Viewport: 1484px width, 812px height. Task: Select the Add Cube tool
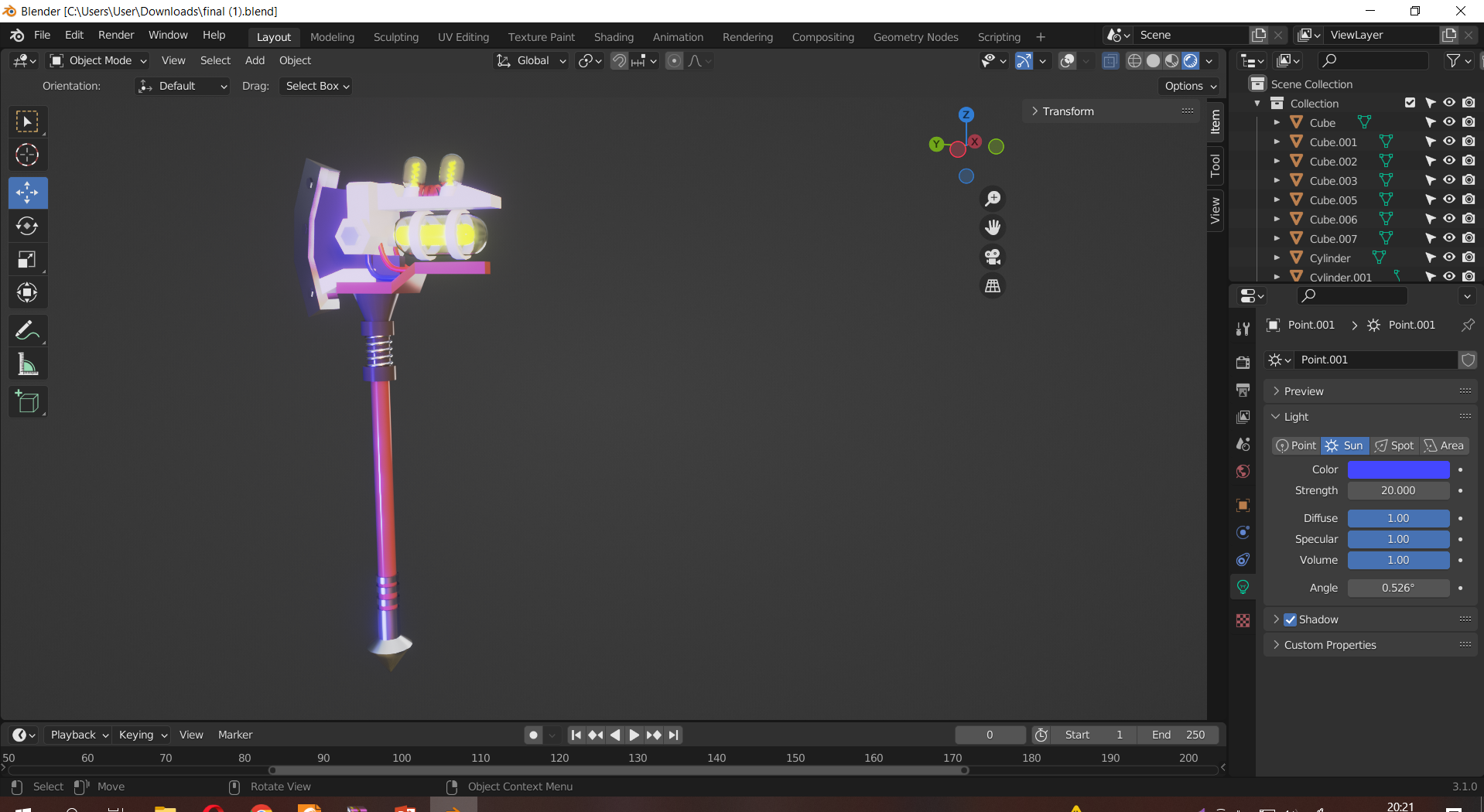coord(28,402)
